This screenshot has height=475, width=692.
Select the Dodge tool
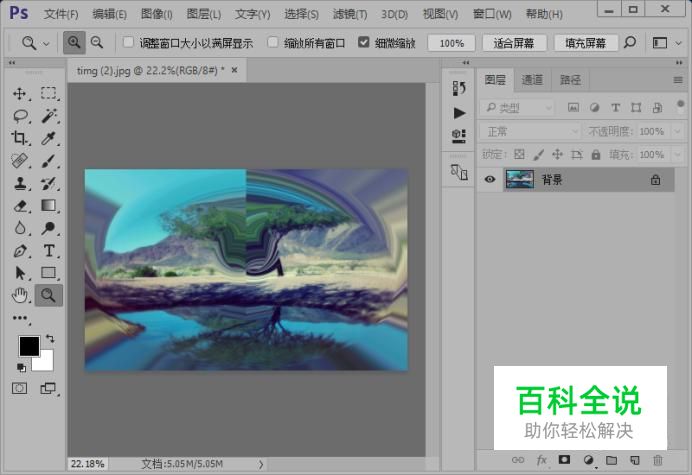49,228
